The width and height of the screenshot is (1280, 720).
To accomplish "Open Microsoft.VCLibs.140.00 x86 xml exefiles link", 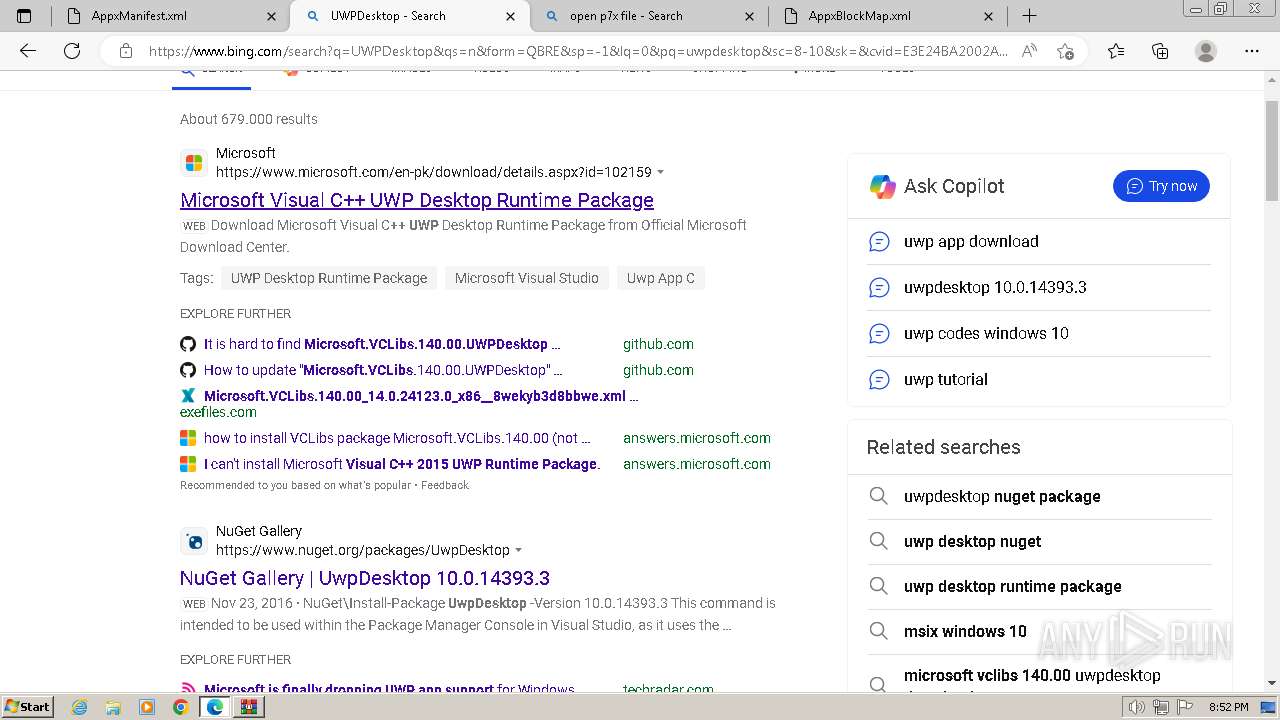I will [421, 396].
